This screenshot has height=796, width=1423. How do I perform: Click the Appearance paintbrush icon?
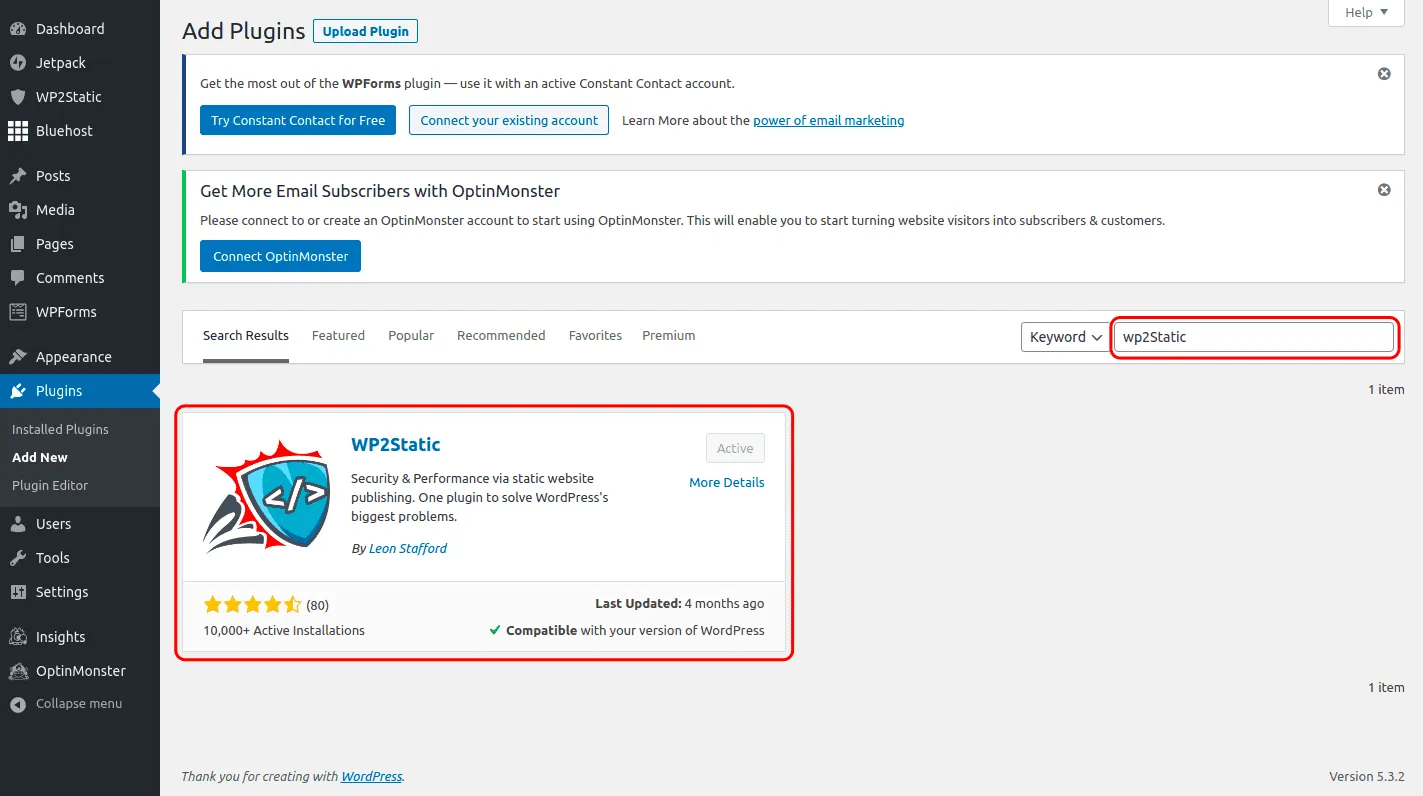18,357
